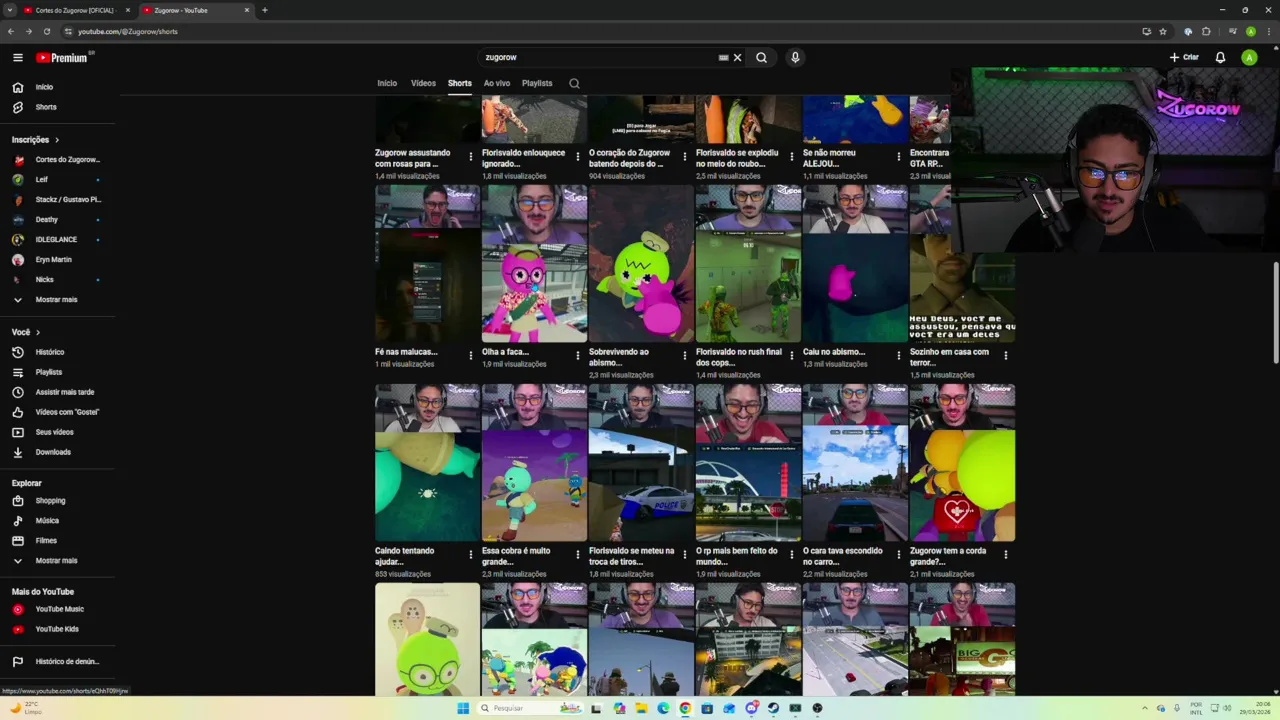
Task: Open the IDLEGLANCE subscription
Action: (x=56, y=240)
